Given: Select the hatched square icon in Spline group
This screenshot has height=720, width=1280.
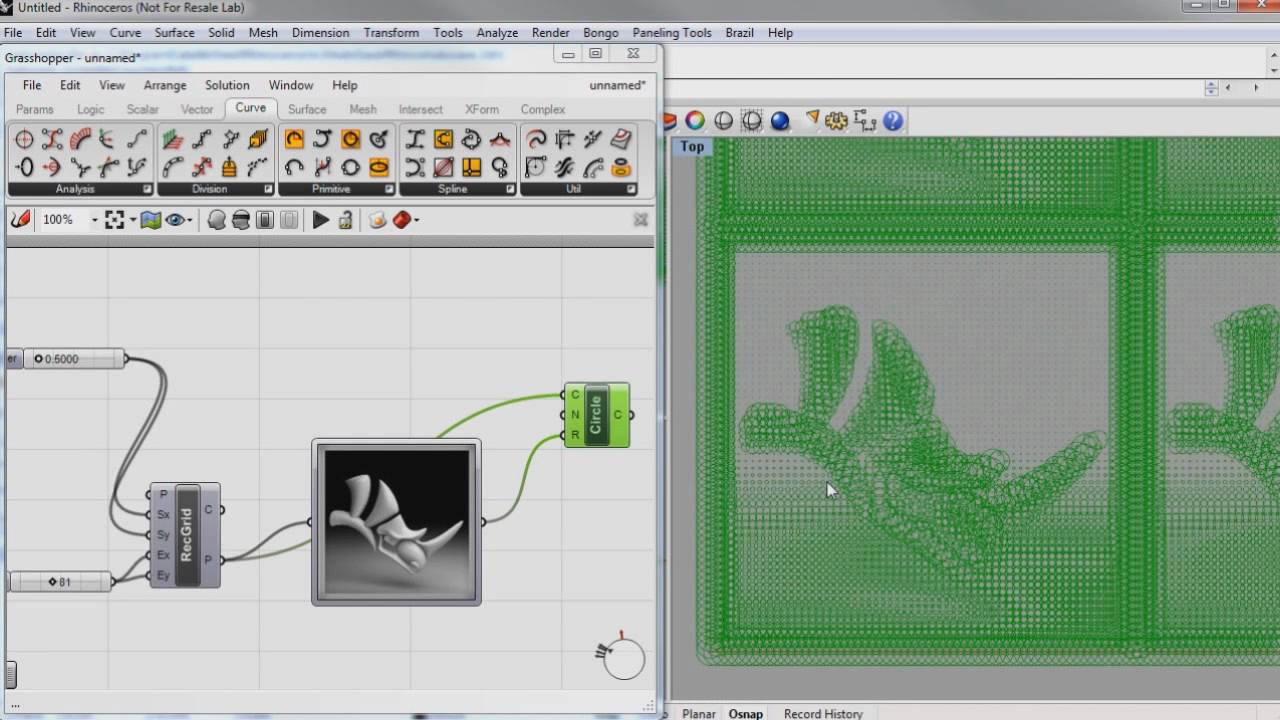Looking at the screenshot, I should point(443,167).
